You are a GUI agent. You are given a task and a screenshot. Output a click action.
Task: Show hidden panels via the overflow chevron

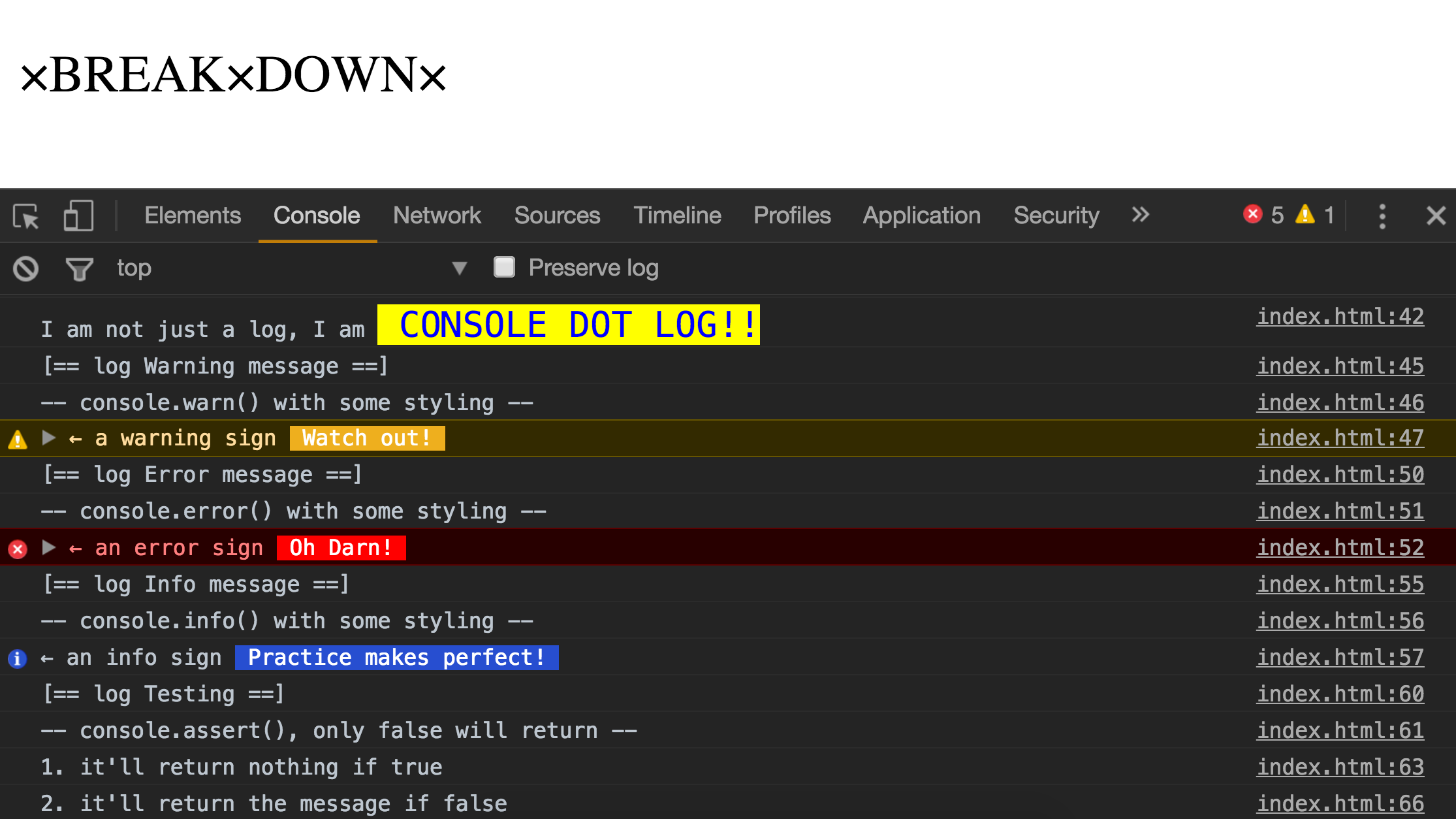coord(1140,215)
